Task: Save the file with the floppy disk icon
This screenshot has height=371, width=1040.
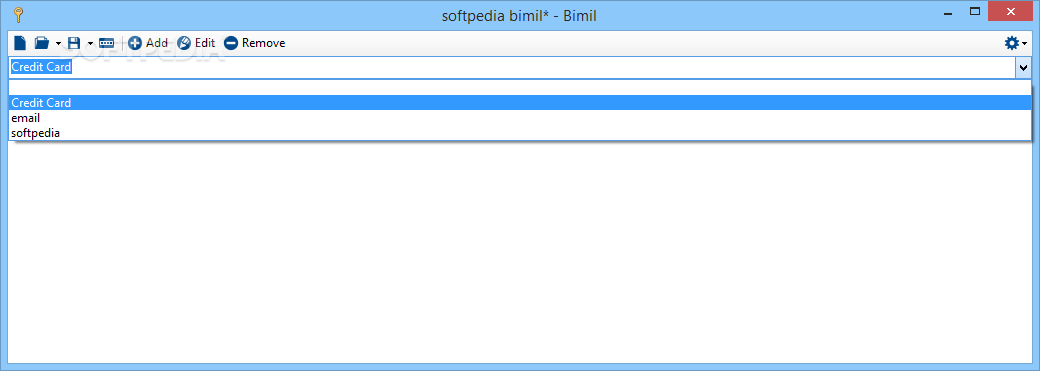Action: [x=74, y=43]
